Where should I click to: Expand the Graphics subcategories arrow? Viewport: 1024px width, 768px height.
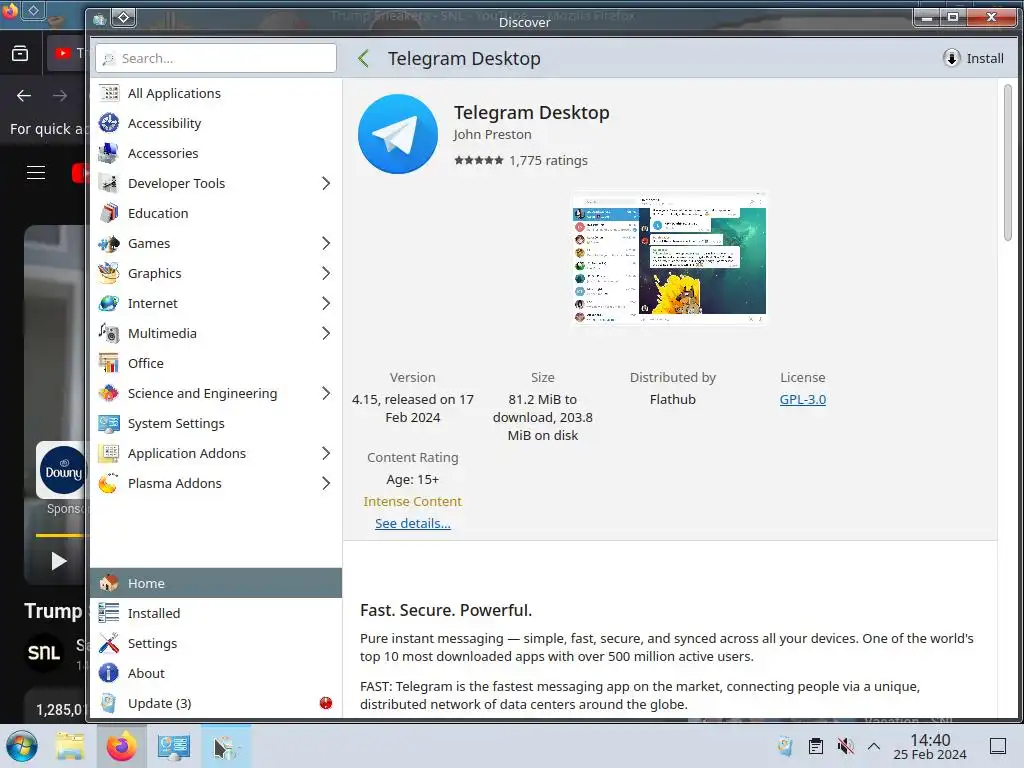pos(326,274)
